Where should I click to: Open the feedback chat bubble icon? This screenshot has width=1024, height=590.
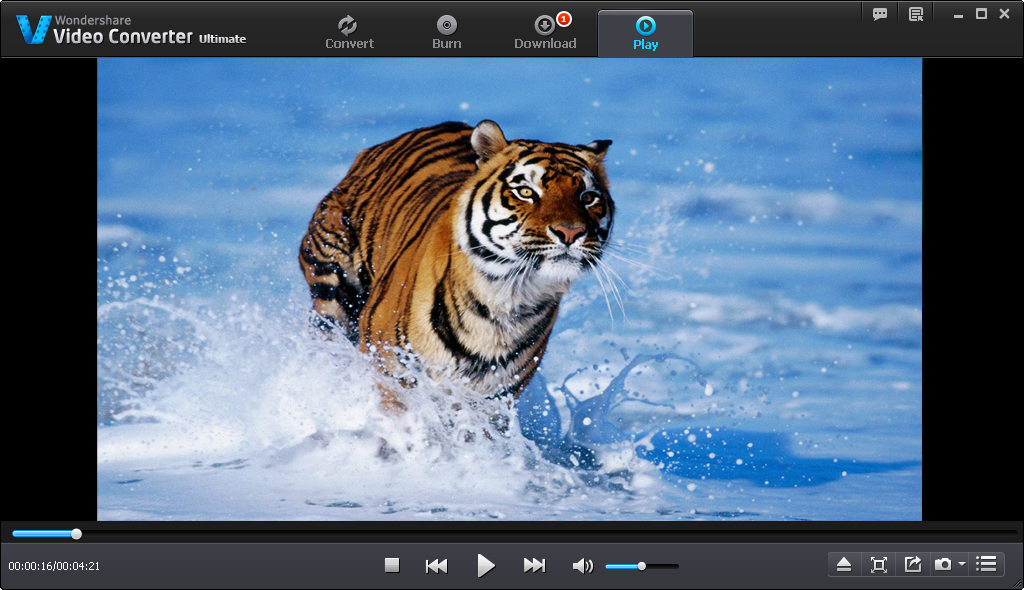click(880, 14)
